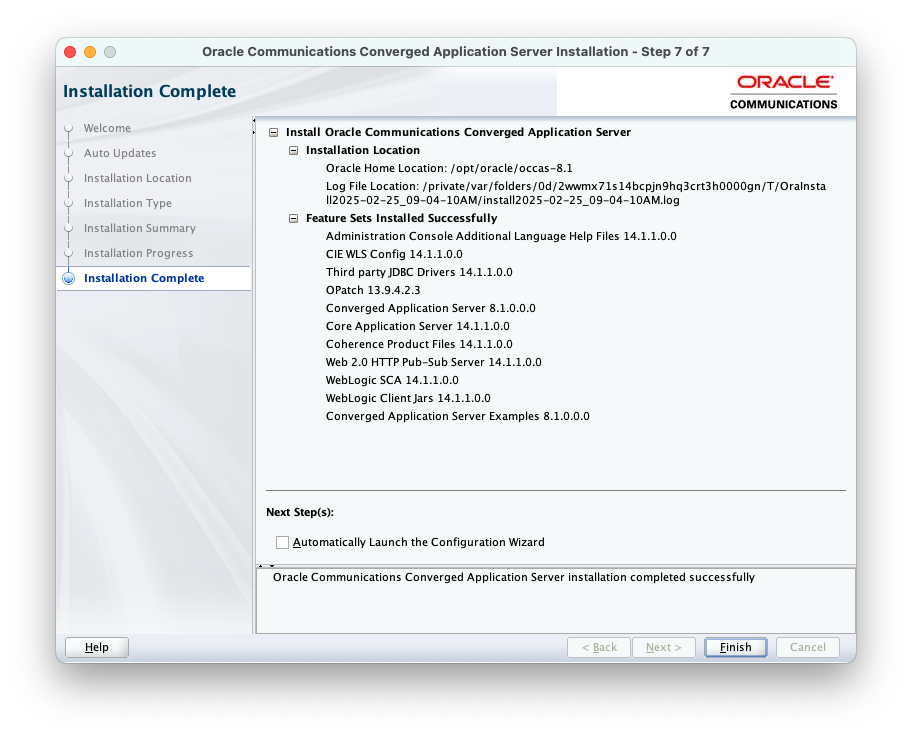912x737 pixels.
Task: Click the Welcome step bullet icon
Action: click(x=69, y=128)
